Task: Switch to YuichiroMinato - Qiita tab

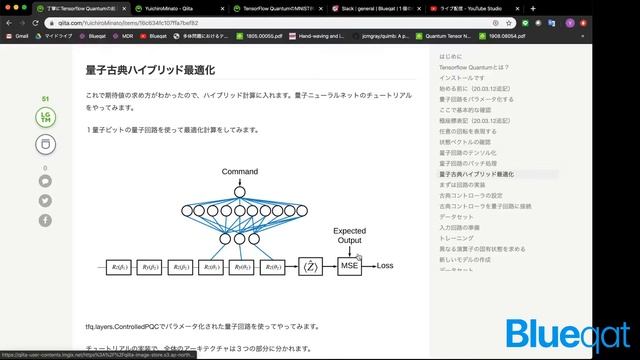Action: [x=180, y=9]
